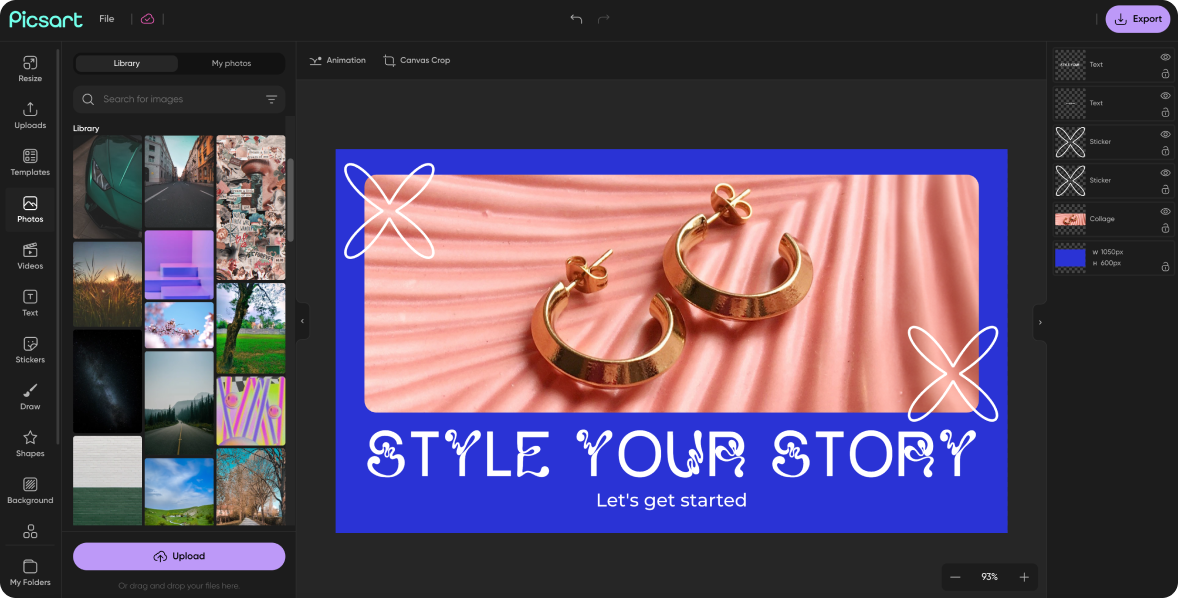Lock the top Text layer

[x=1163, y=76]
